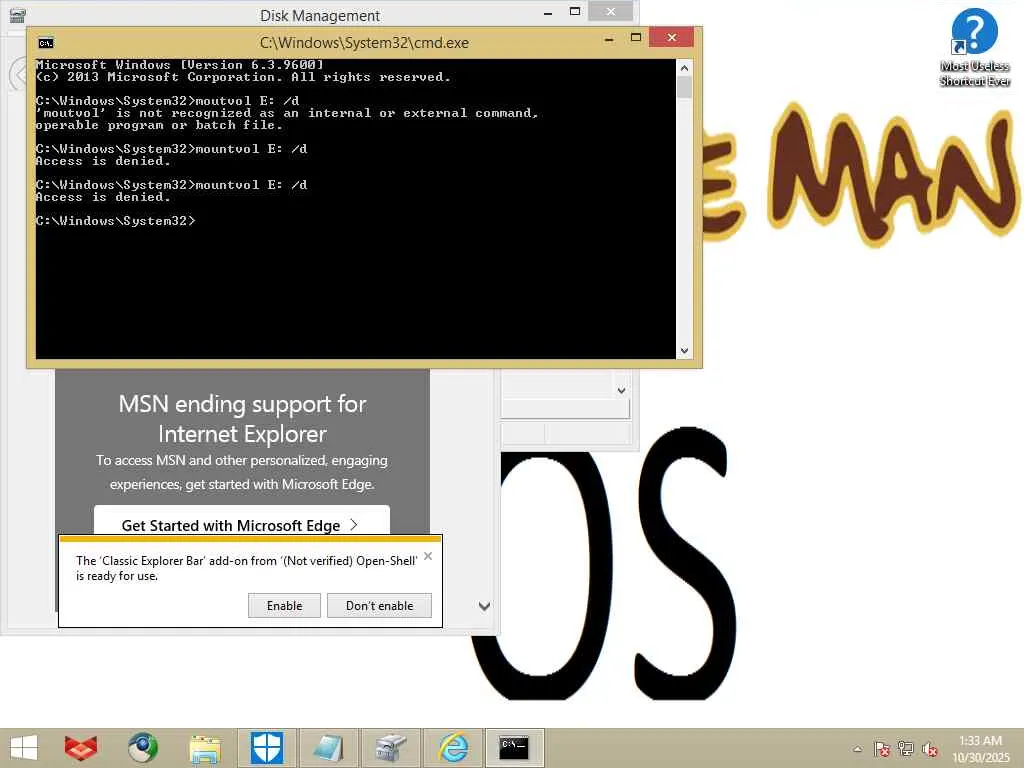Image resolution: width=1024 pixels, height=768 pixels.
Task: Open the cmd.exe title bar system icon
Action: tap(46, 43)
